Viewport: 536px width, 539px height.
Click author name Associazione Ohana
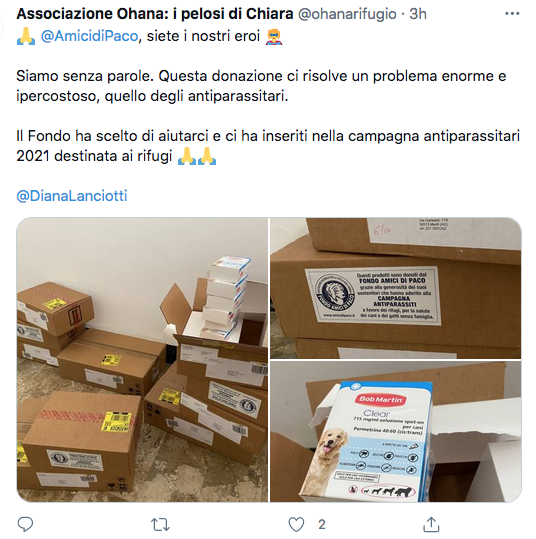click(x=155, y=14)
